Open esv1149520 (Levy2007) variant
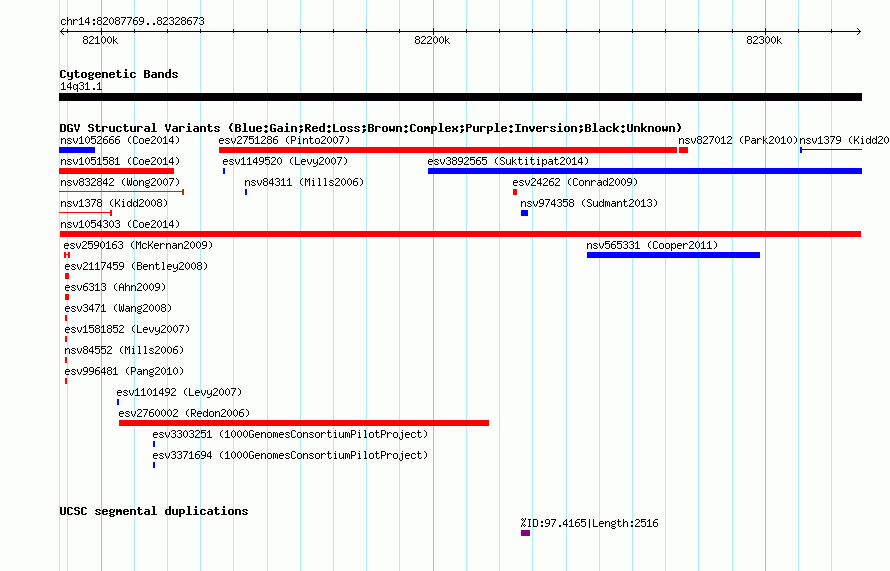The image size is (890, 571). pos(286,161)
